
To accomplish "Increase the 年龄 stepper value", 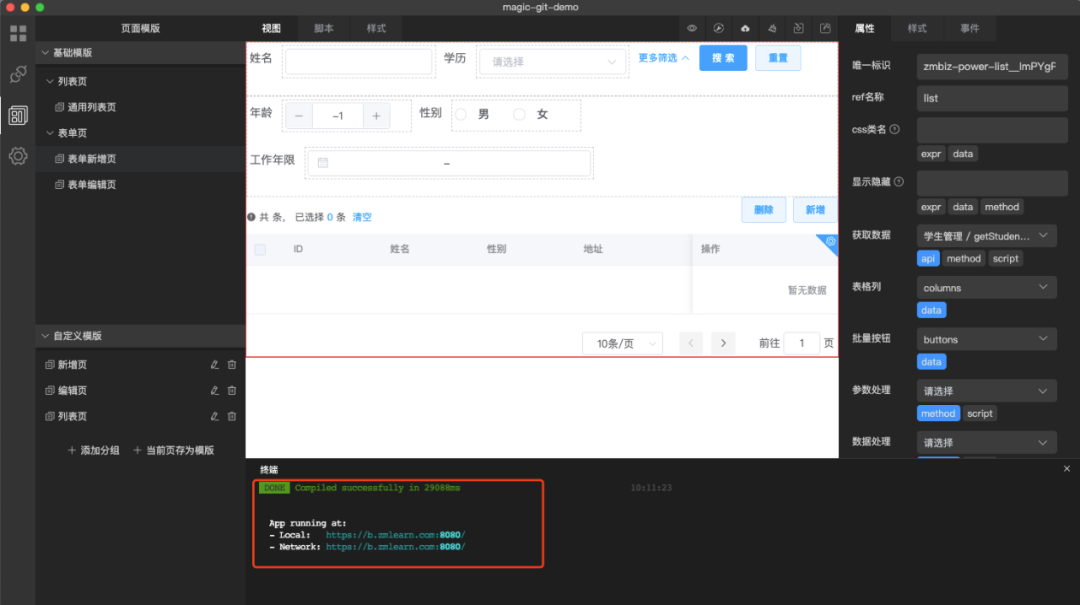I will point(376,116).
